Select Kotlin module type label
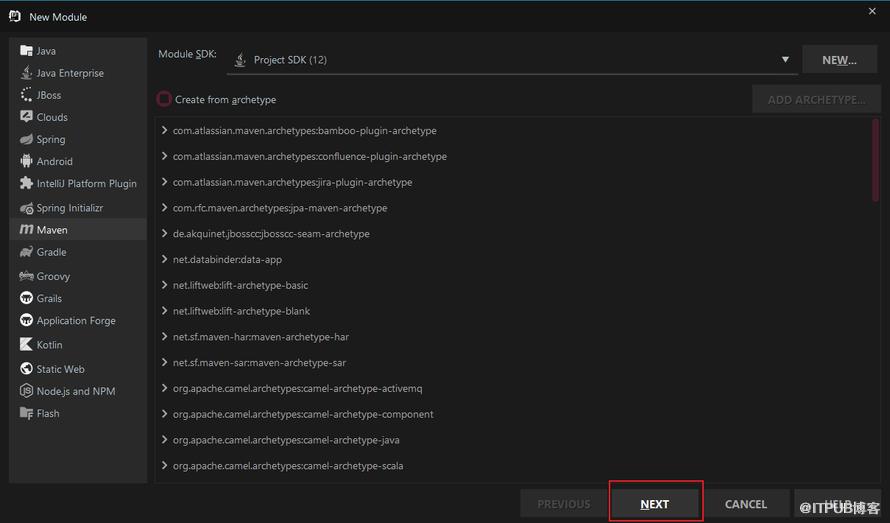Screen dimensions: 890x523 (49, 345)
